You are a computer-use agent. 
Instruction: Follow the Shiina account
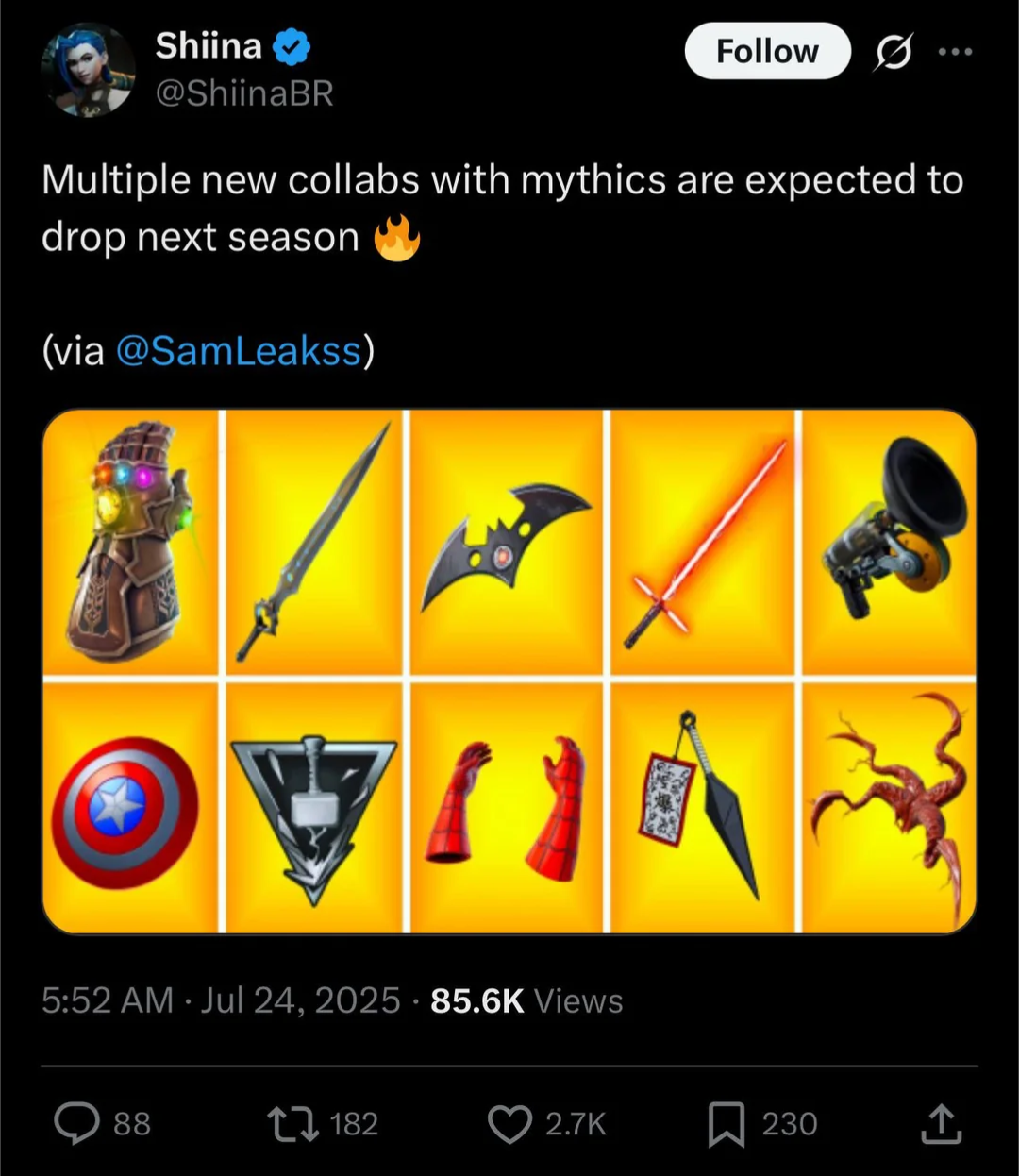pos(767,51)
